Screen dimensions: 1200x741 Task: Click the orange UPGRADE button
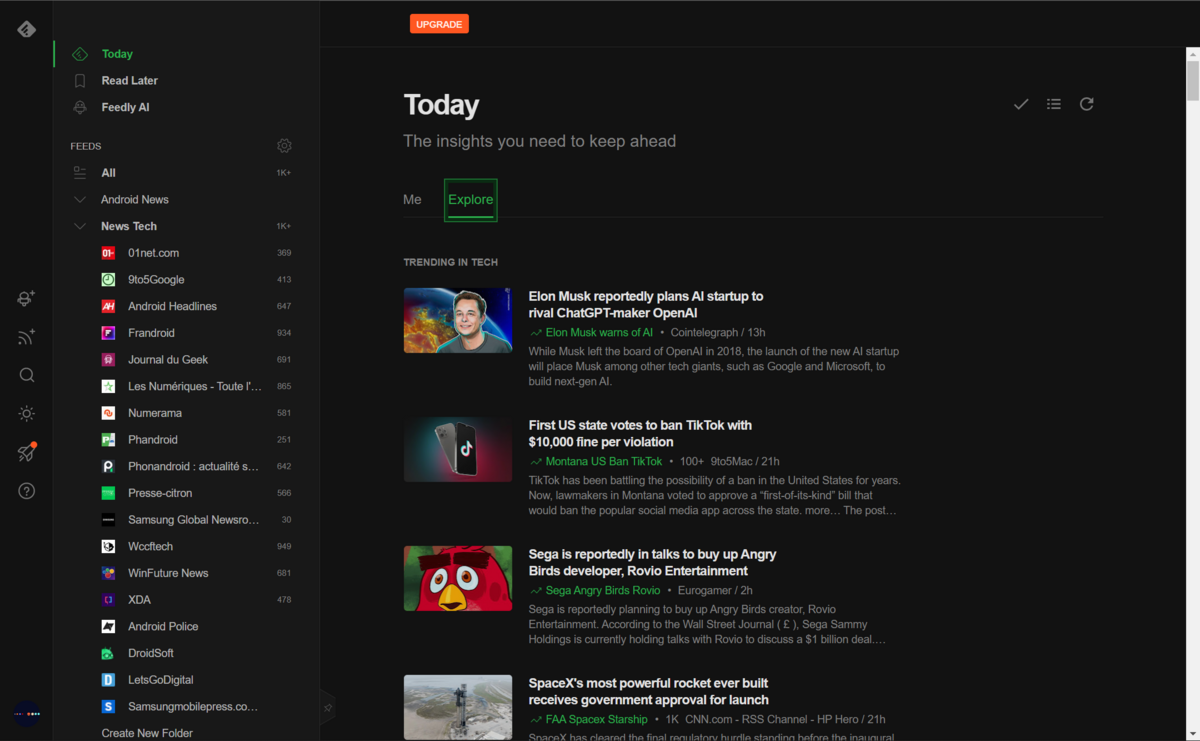tap(439, 24)
